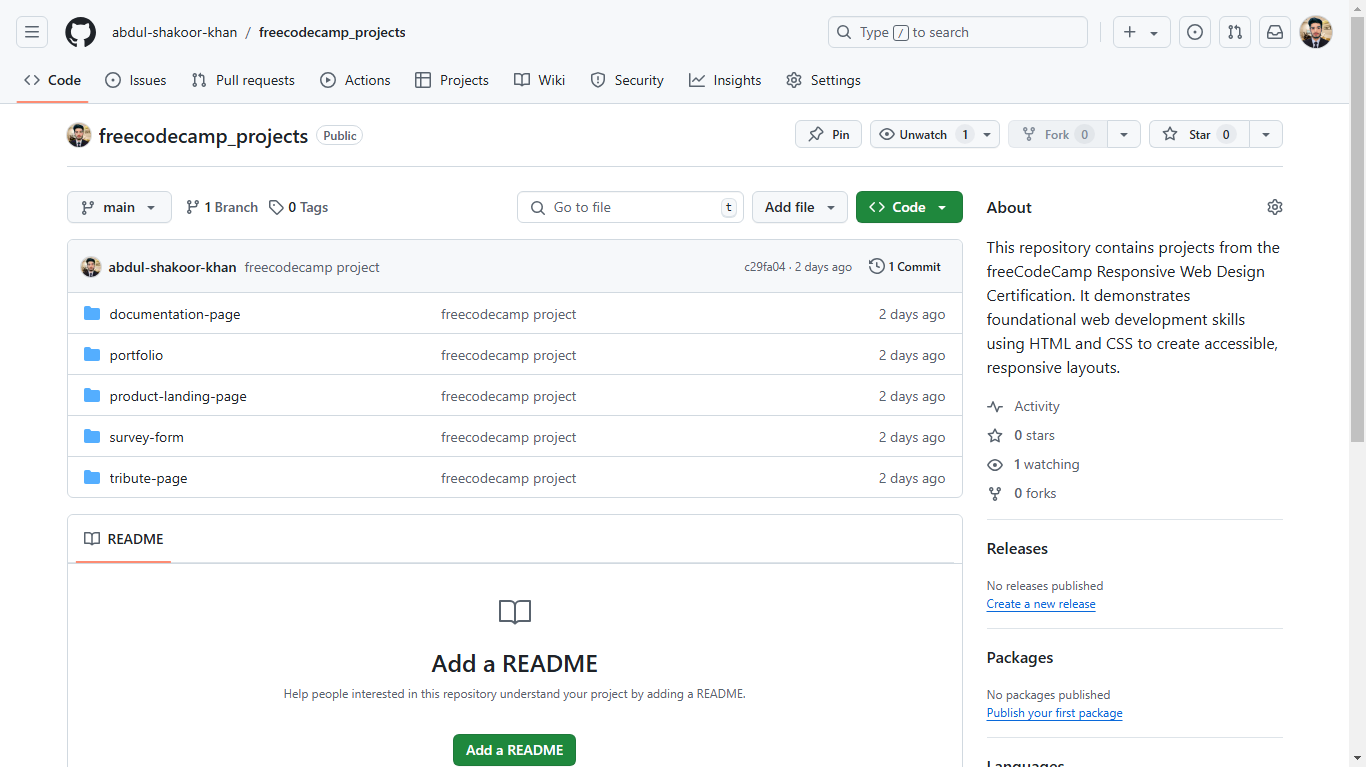Click the commit author avatar
The image size is (1366, 767).
pos(91,267)
